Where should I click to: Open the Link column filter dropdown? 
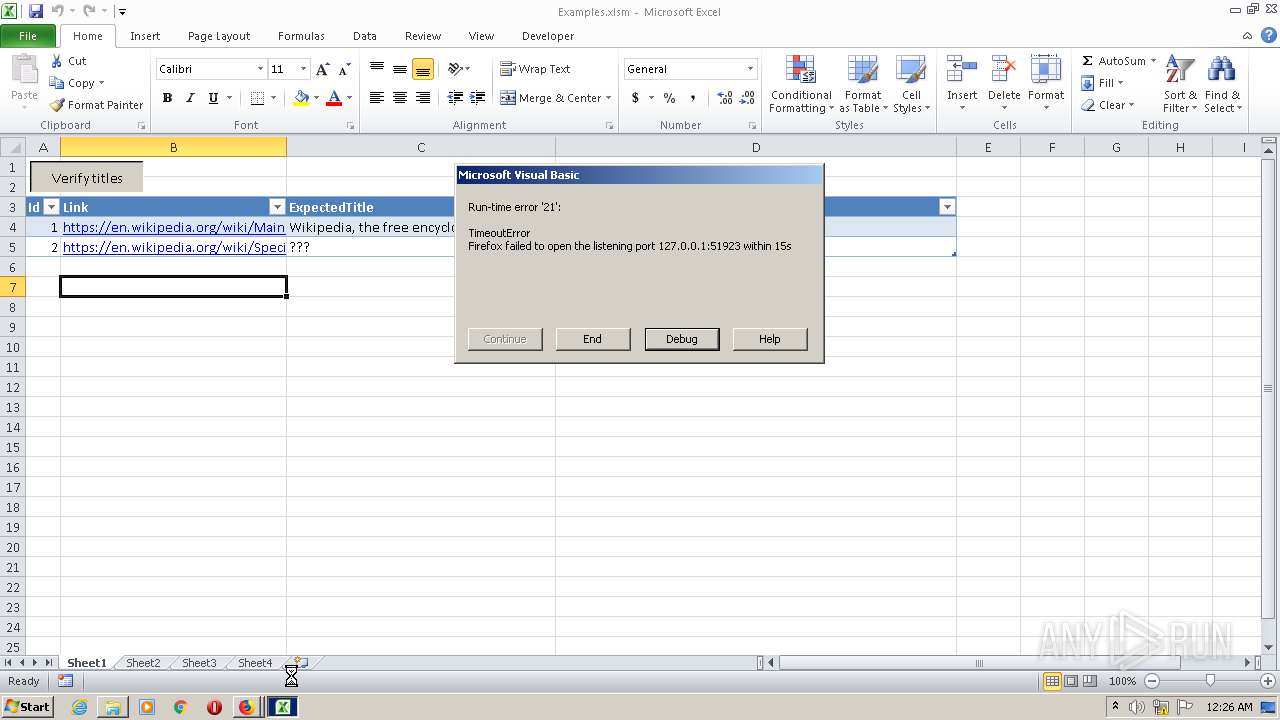(277, 207)
